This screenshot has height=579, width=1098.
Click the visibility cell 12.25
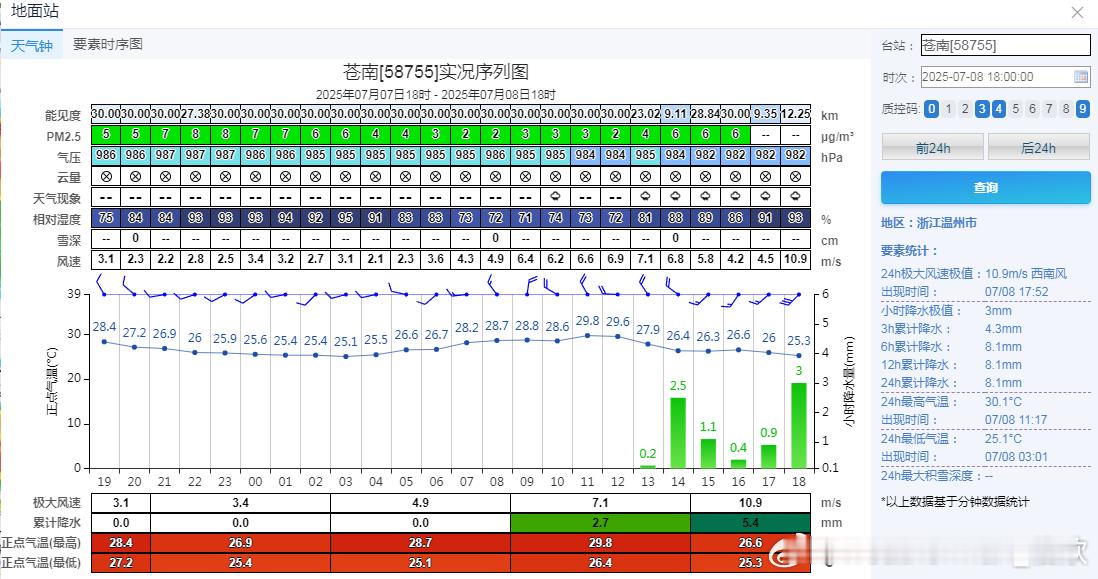(x=795, y=113)
